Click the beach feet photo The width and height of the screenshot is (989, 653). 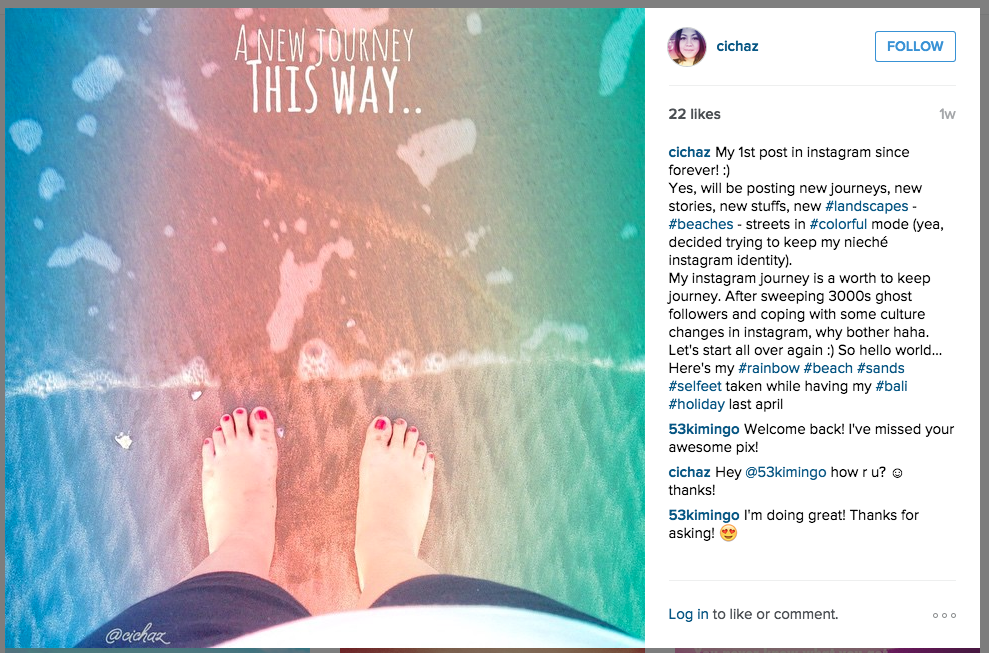325,328
